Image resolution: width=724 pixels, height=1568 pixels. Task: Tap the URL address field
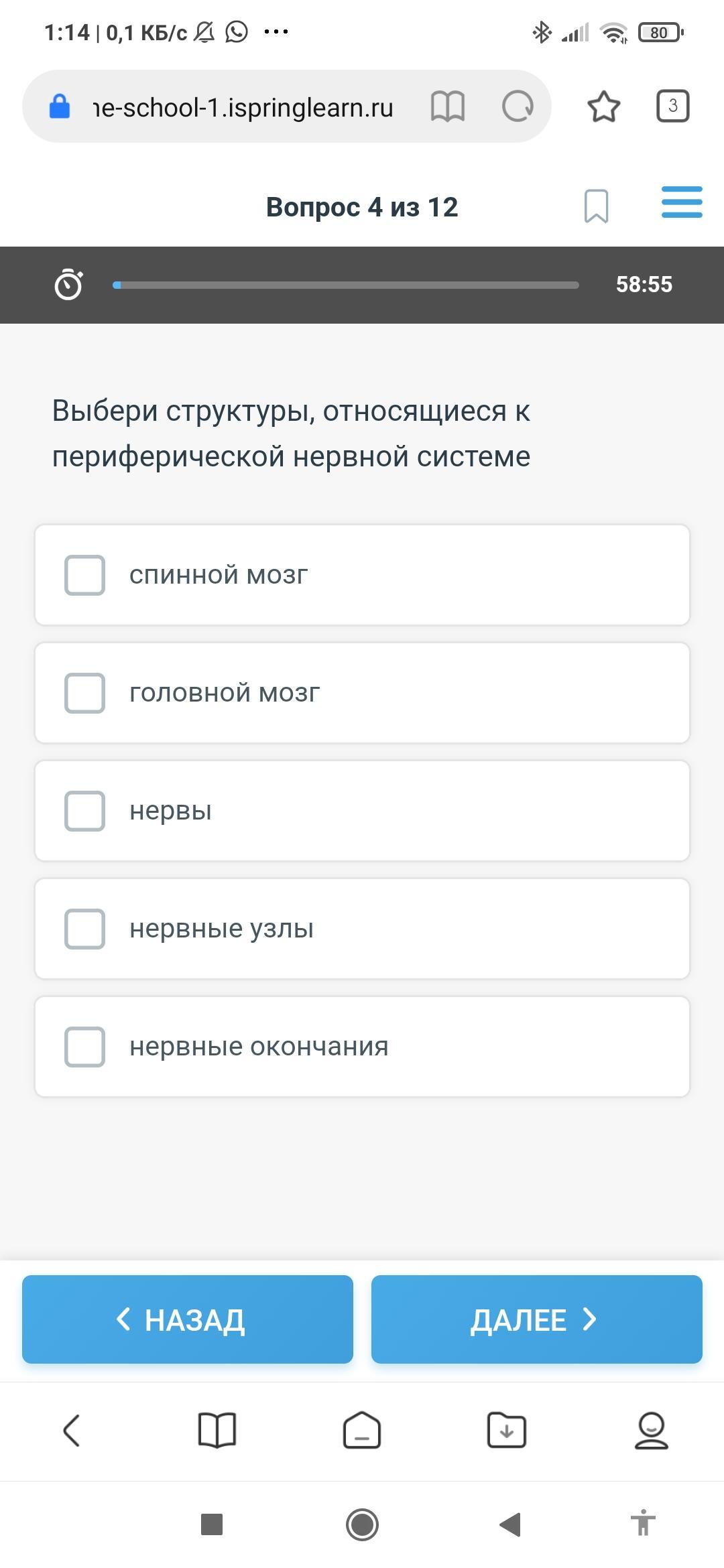click(x=243, y=107)
